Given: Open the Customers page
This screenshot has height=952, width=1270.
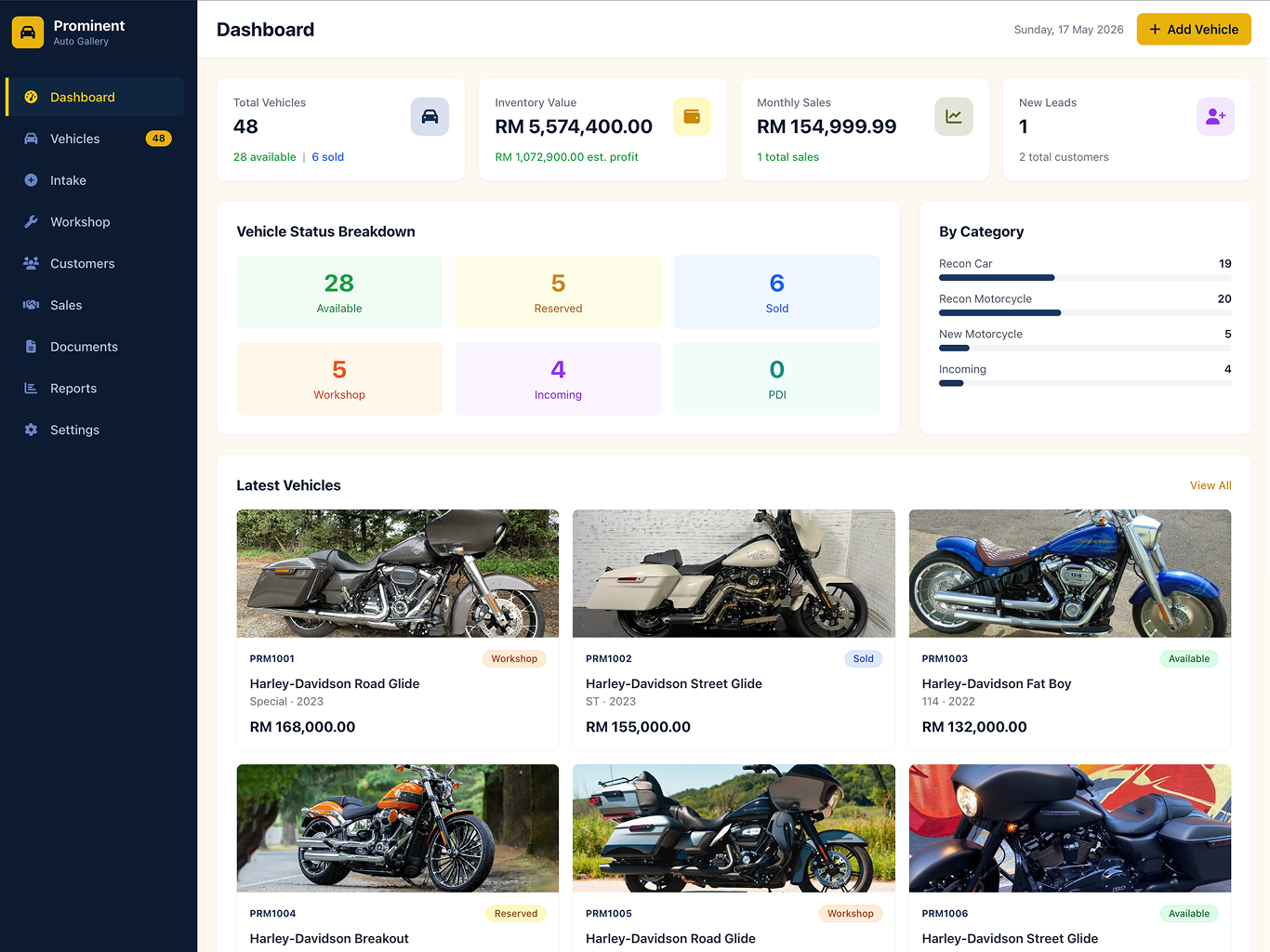Looking at the screenshot, I should (95, 263).
